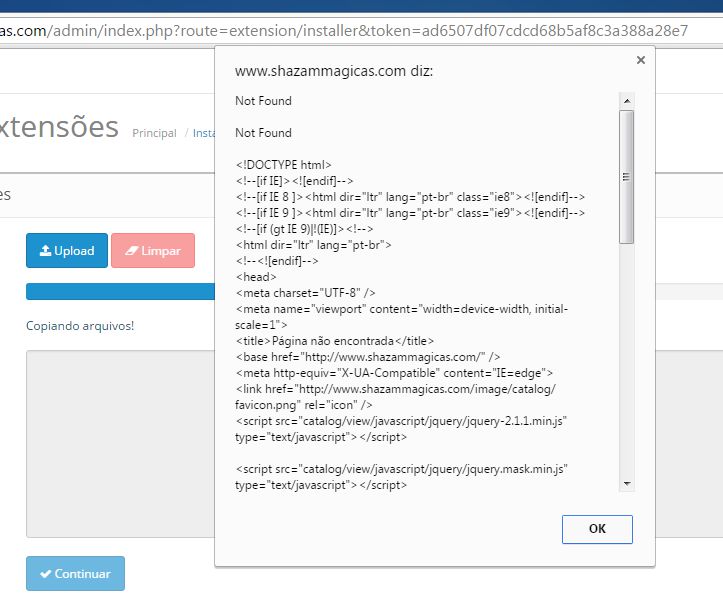Click the '<meta charset="UTF-8" />' line
The width and height of the screenshot is (723, 609).
305,293
